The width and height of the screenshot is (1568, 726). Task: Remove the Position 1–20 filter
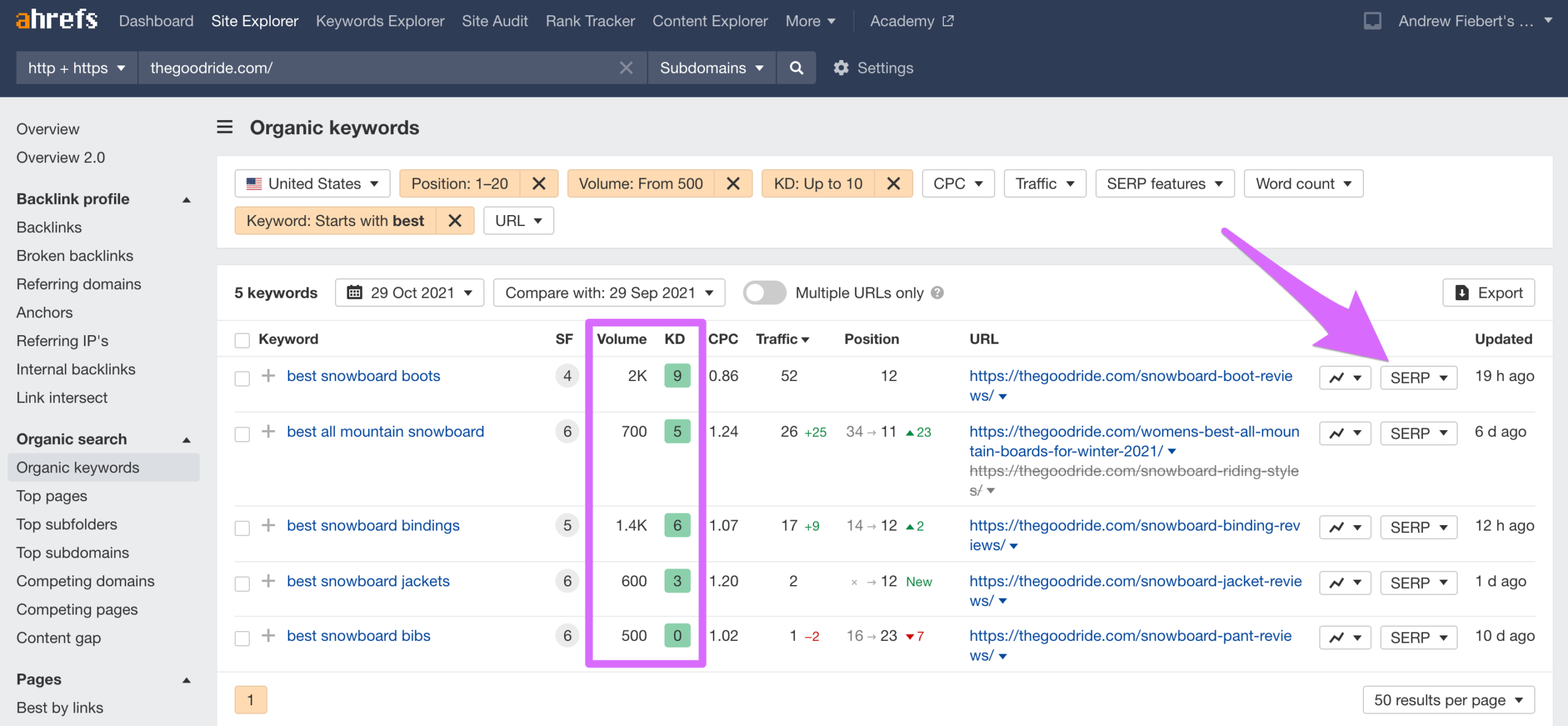539,184
